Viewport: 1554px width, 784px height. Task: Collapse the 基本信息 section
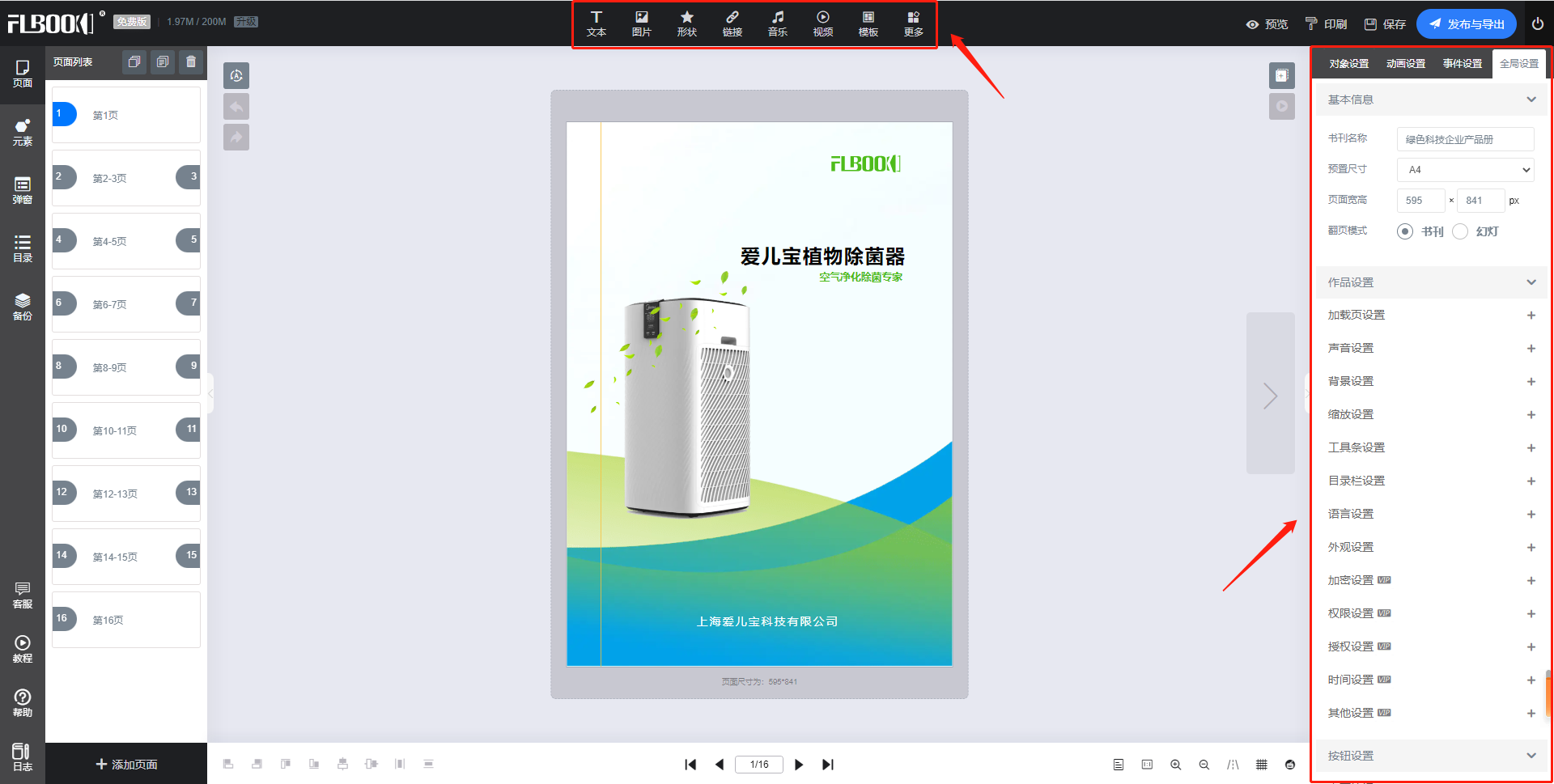point(1531,100)
